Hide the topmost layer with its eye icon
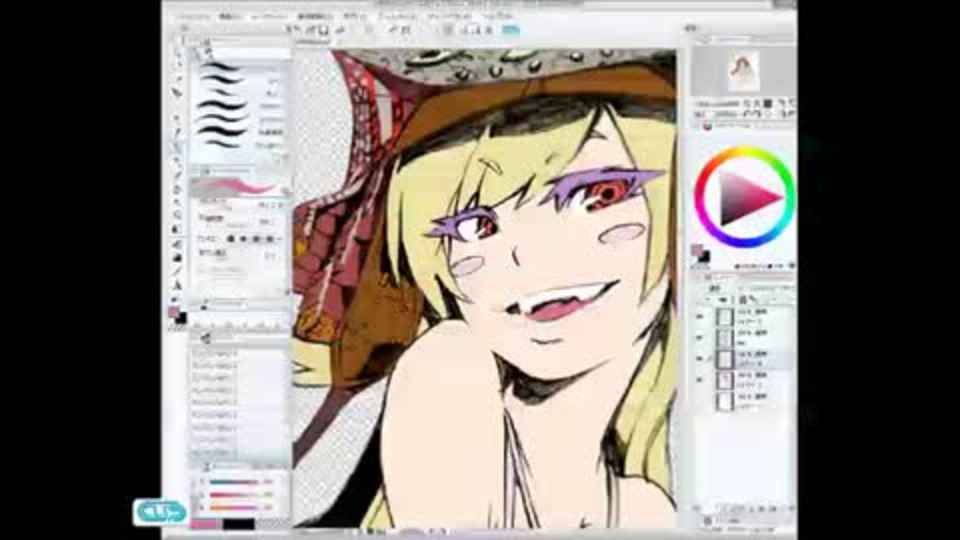960x540 pixels. coord(700,317)
